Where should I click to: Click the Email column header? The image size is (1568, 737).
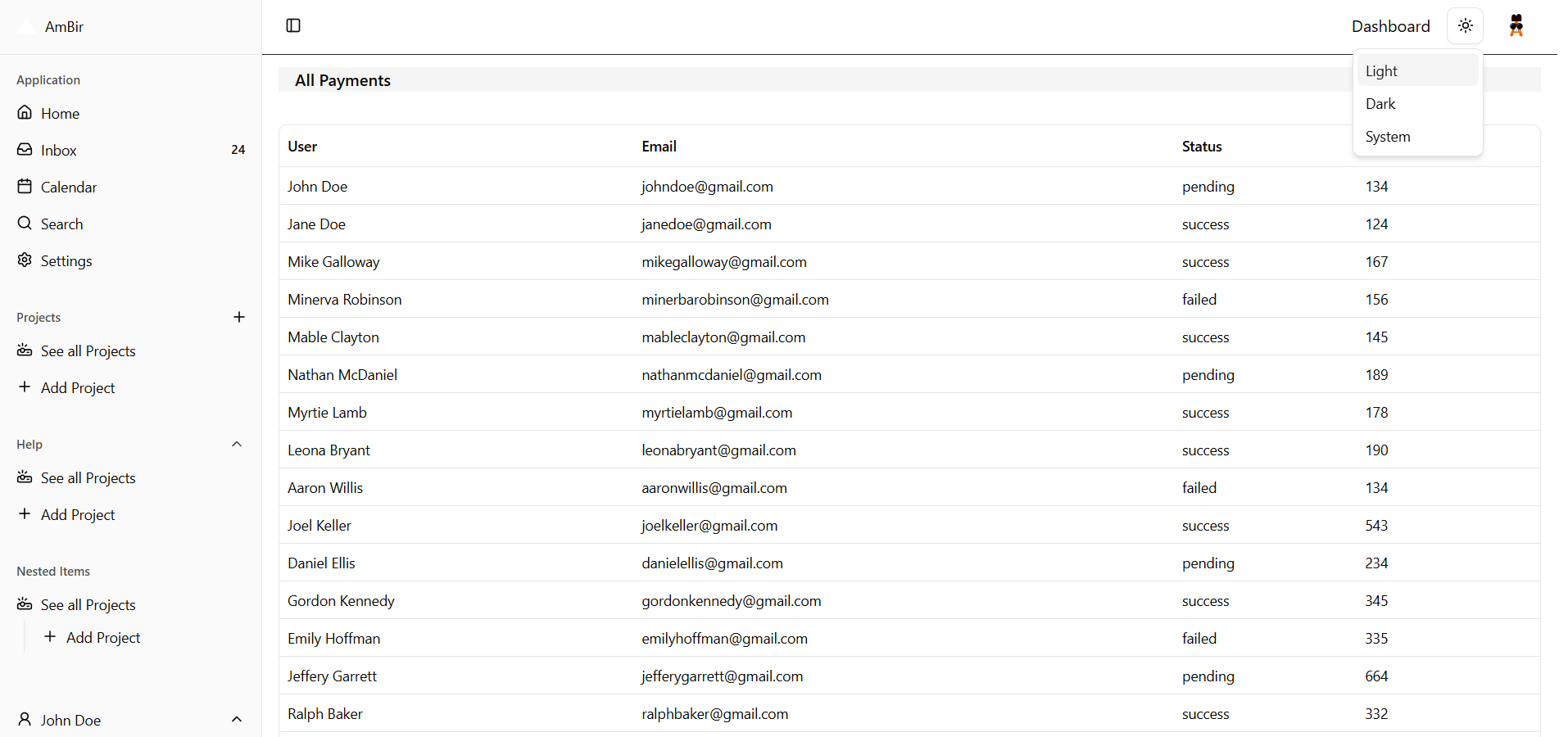coord(659,147)
